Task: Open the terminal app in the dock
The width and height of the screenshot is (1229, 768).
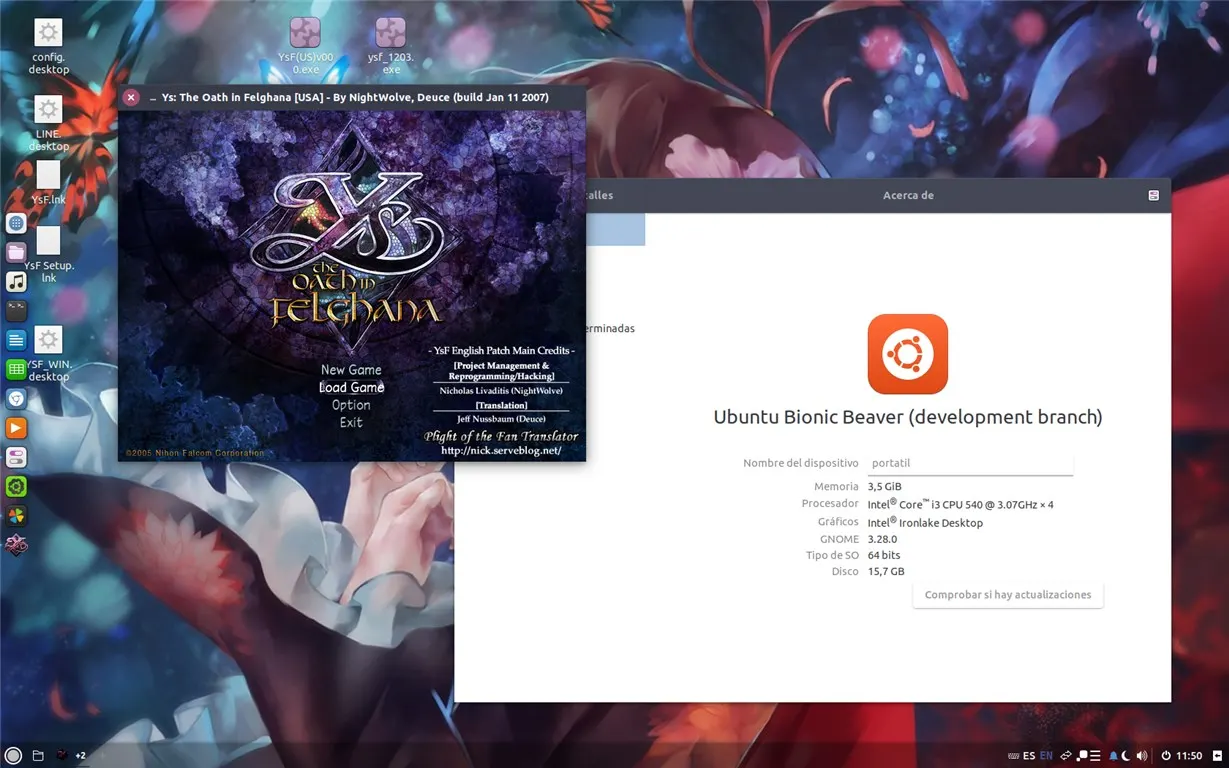Action: point(15,310)
